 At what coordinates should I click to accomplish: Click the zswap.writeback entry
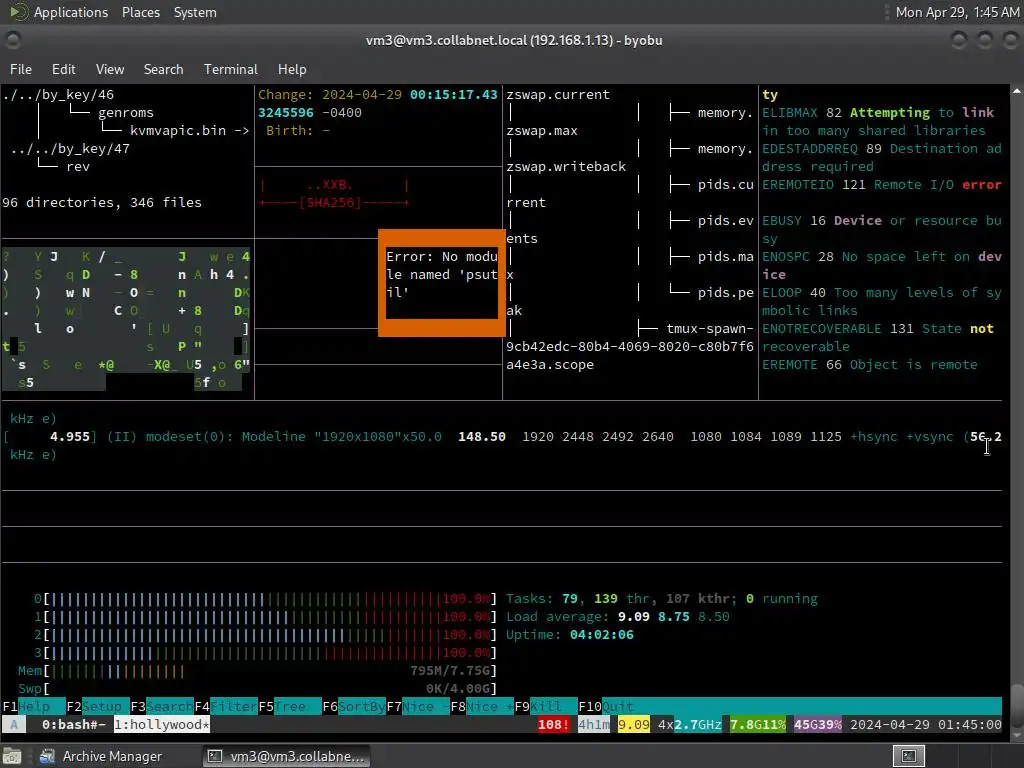[x=566, y=167]
